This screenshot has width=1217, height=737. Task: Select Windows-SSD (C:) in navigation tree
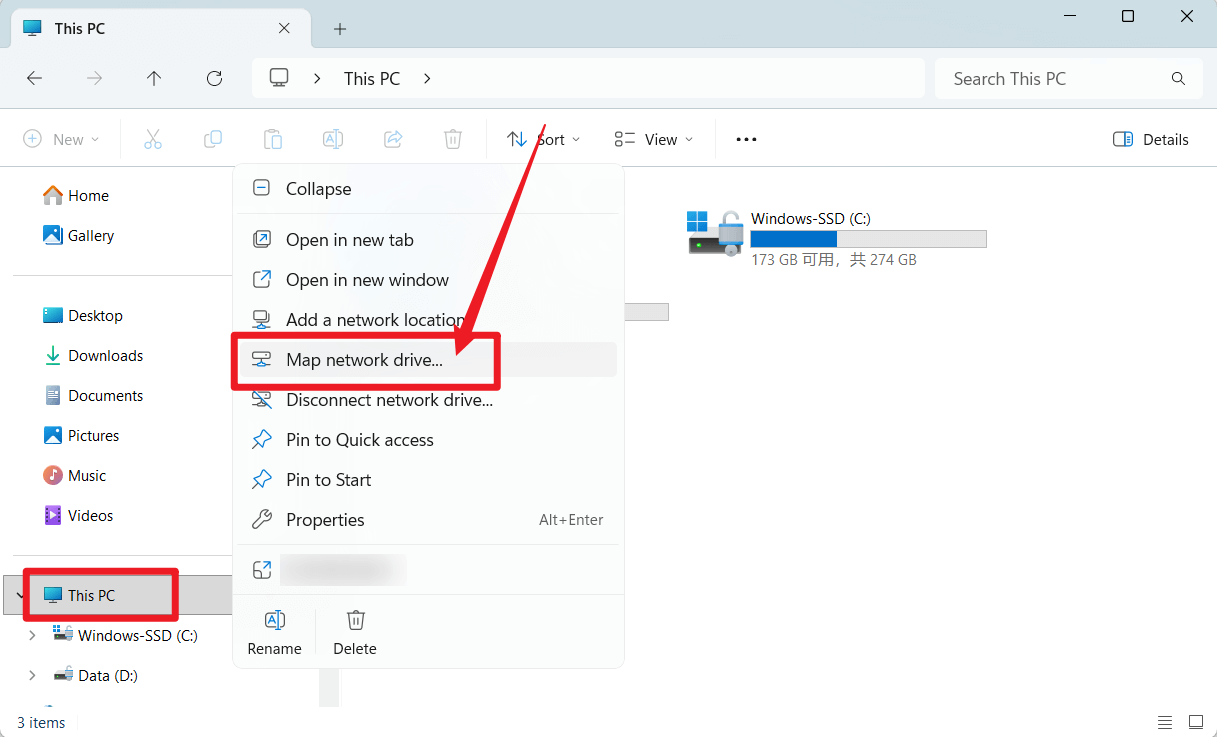tap(125, 635)
